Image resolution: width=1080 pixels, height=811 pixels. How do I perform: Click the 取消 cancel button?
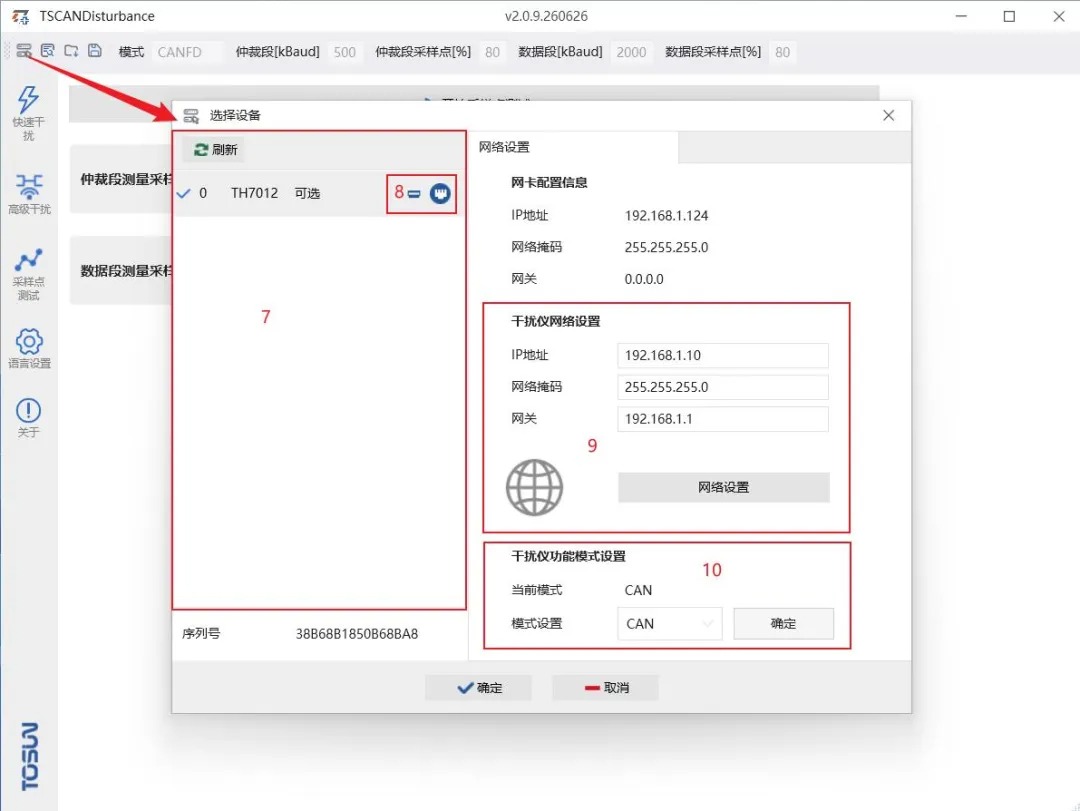click(x=605, y=688)
